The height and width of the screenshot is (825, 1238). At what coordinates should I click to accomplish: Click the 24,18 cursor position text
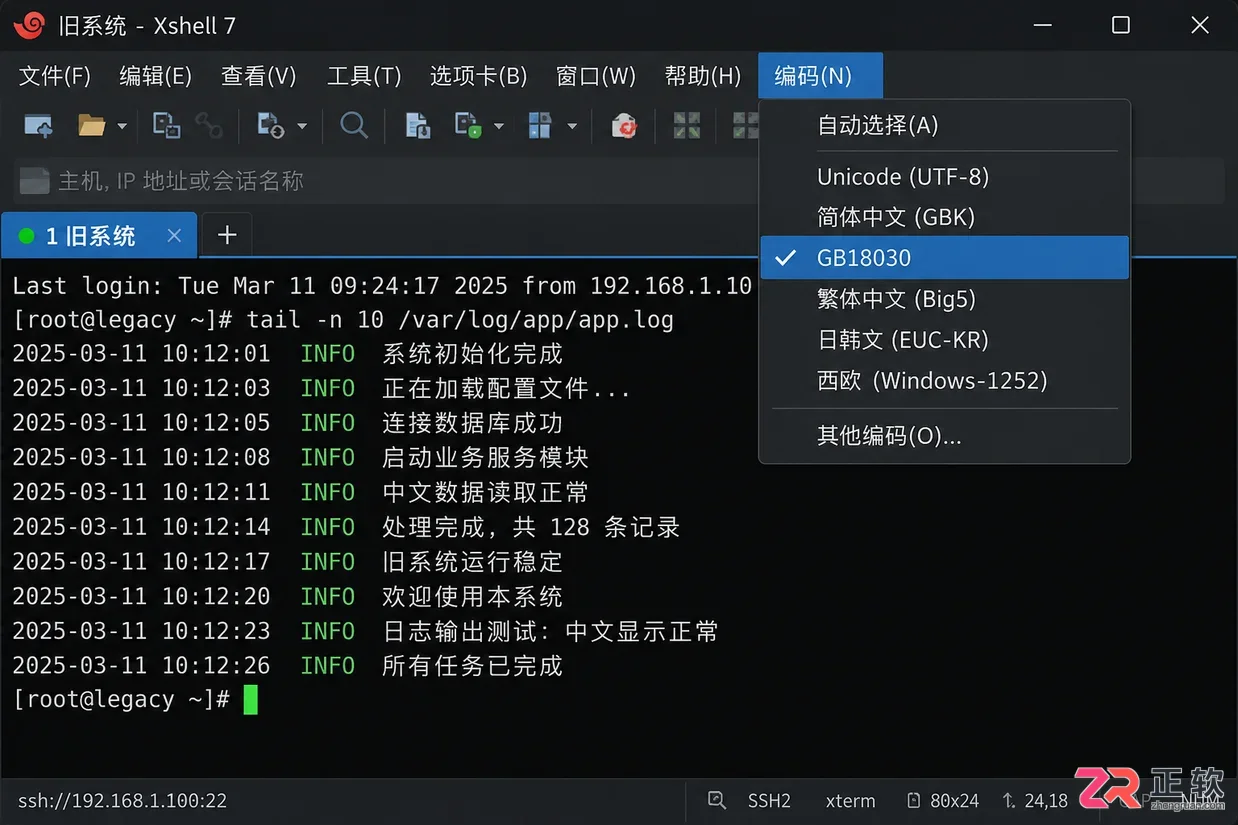pos(1046,801)
